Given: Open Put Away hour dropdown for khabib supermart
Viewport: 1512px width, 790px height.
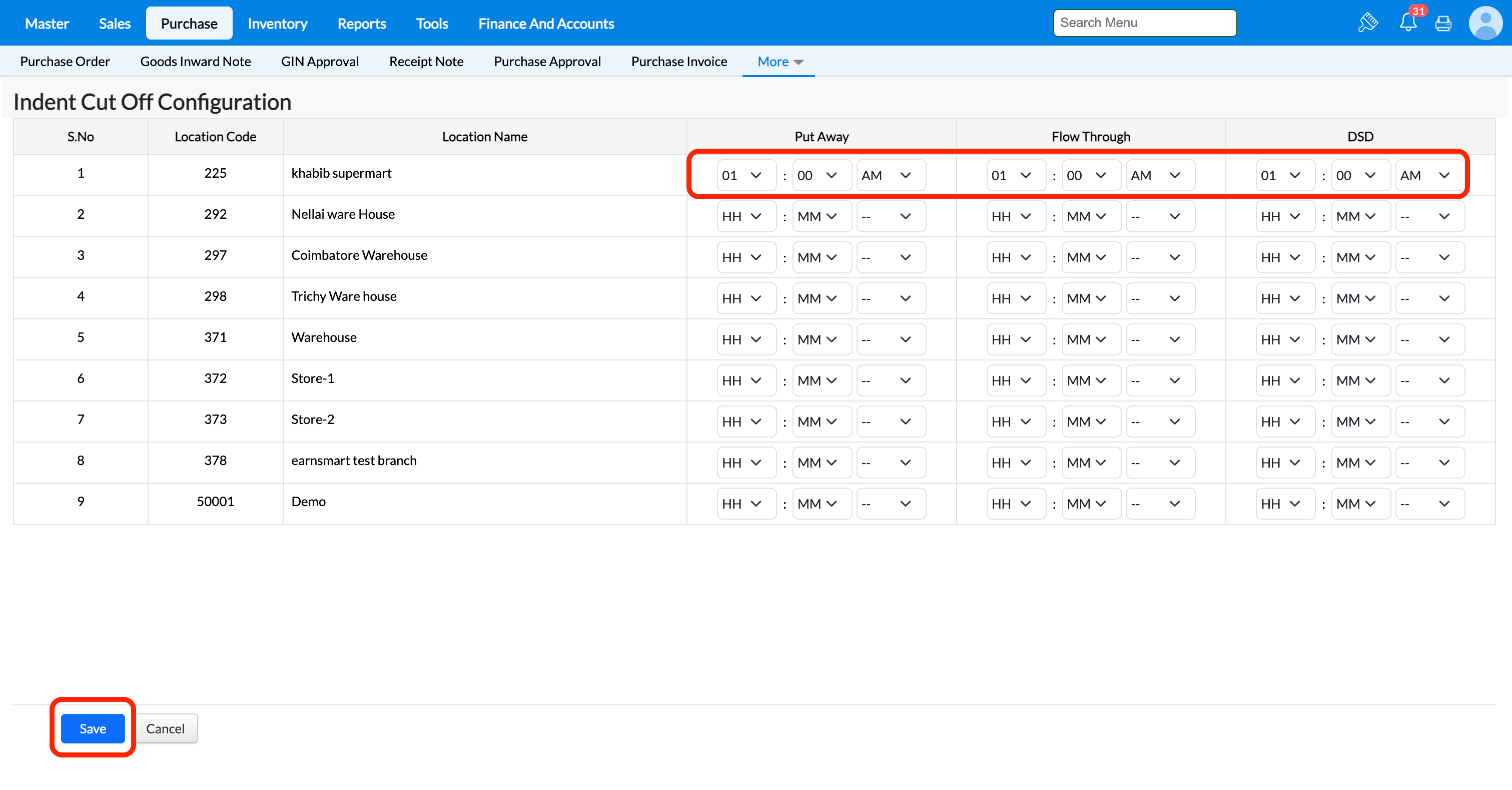Looking at the screenshot, I should (745, 175).
